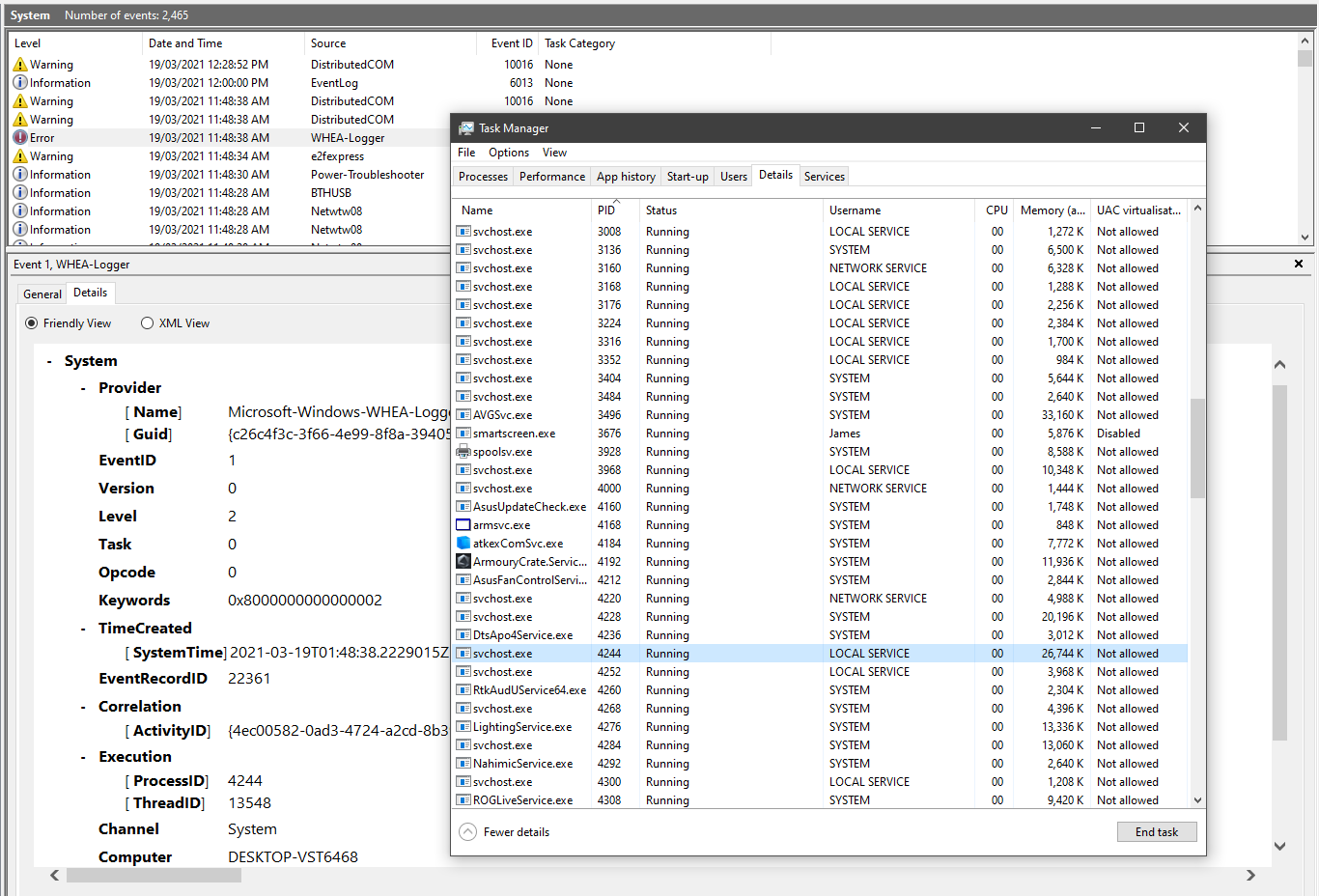
Task: Collapse the Execution node
Action: tap(83, 758)
